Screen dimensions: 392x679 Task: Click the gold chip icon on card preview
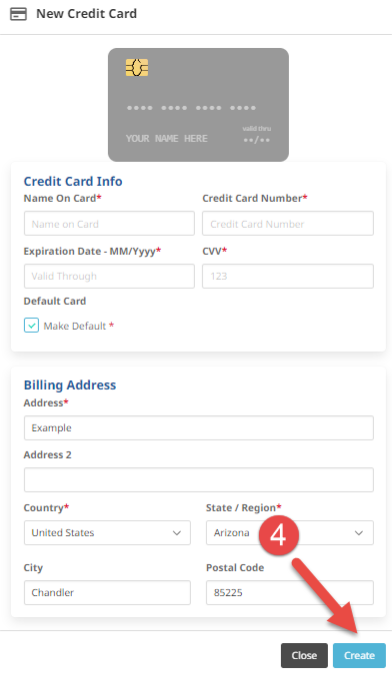(x=137, y=68)
